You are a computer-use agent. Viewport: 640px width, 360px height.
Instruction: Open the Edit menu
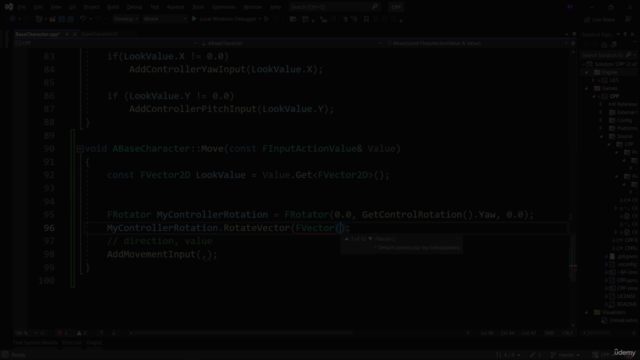pyautogui.click(x=38, y=7)
